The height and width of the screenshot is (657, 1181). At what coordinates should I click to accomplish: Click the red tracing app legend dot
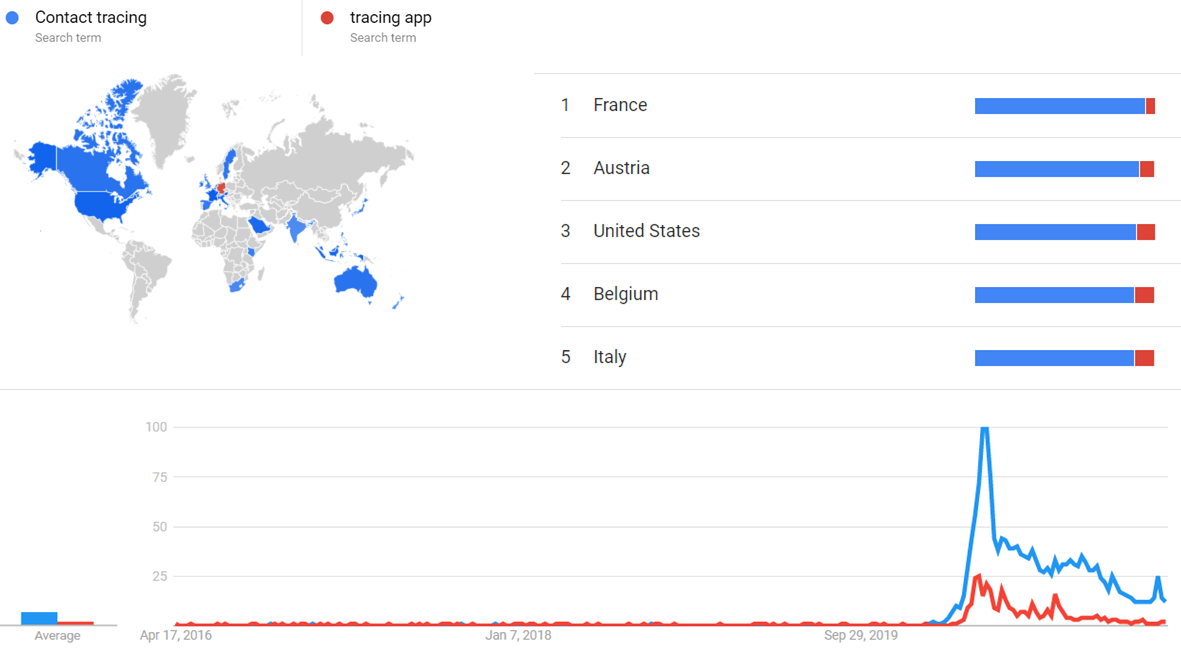tap(327, 18)
